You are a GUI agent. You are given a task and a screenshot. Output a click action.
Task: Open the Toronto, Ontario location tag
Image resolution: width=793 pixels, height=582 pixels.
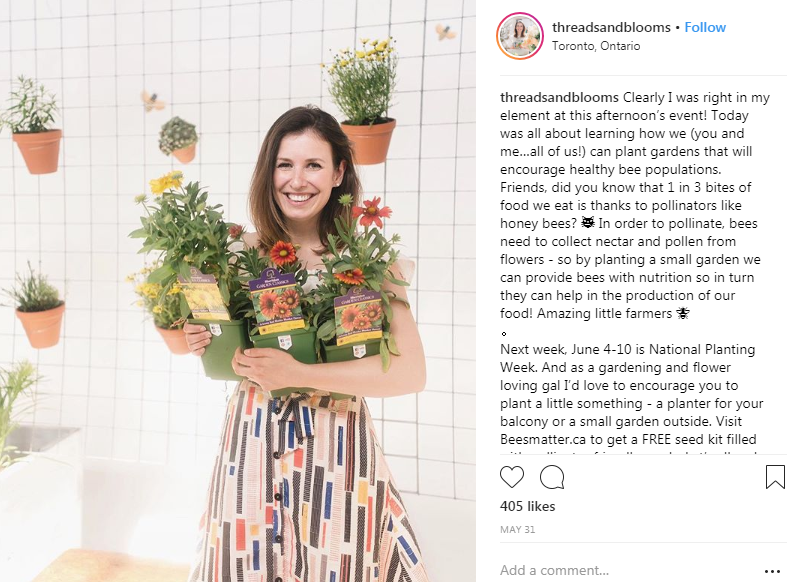[596, 46]
